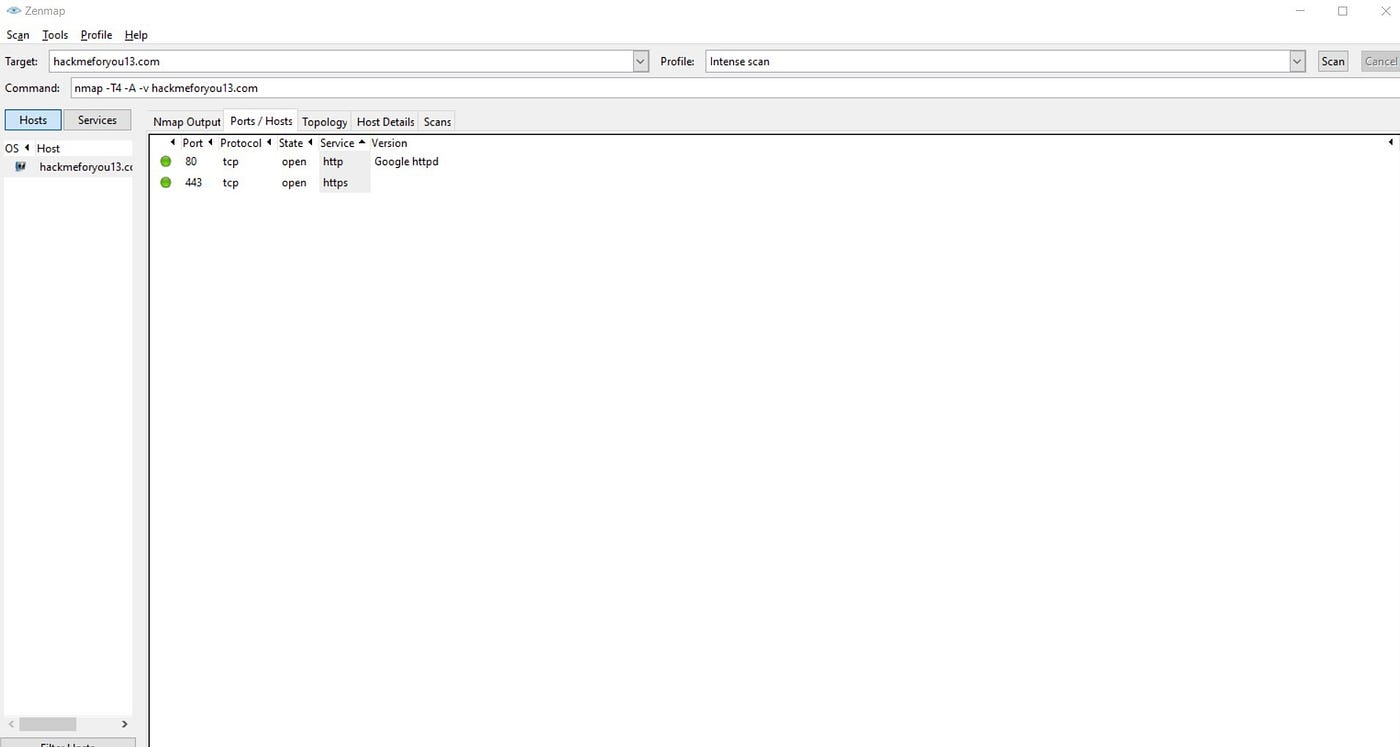The width and height of the screenshot is (1400, 747).
Task: Switch sidebar to Services view
Action: point(97,120)
